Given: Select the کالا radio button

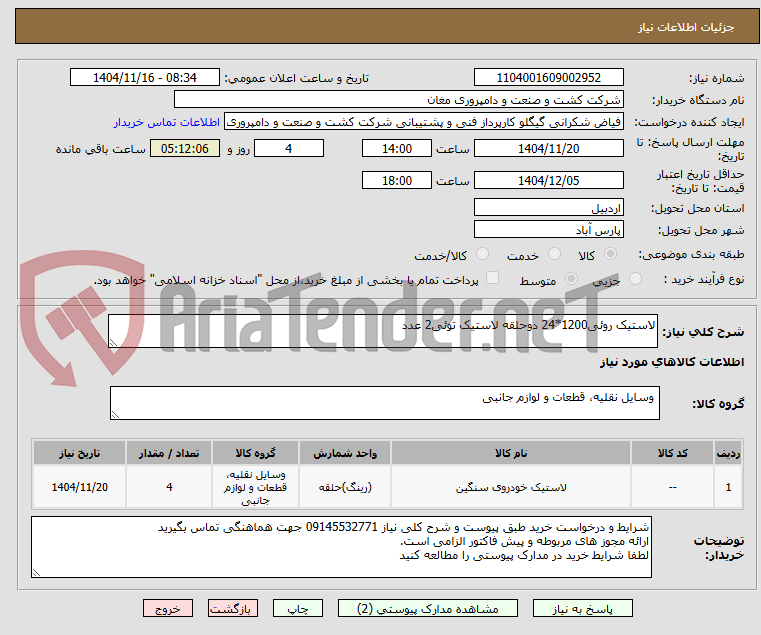Looking at the screenshot, I should click(x=610, y=254).
